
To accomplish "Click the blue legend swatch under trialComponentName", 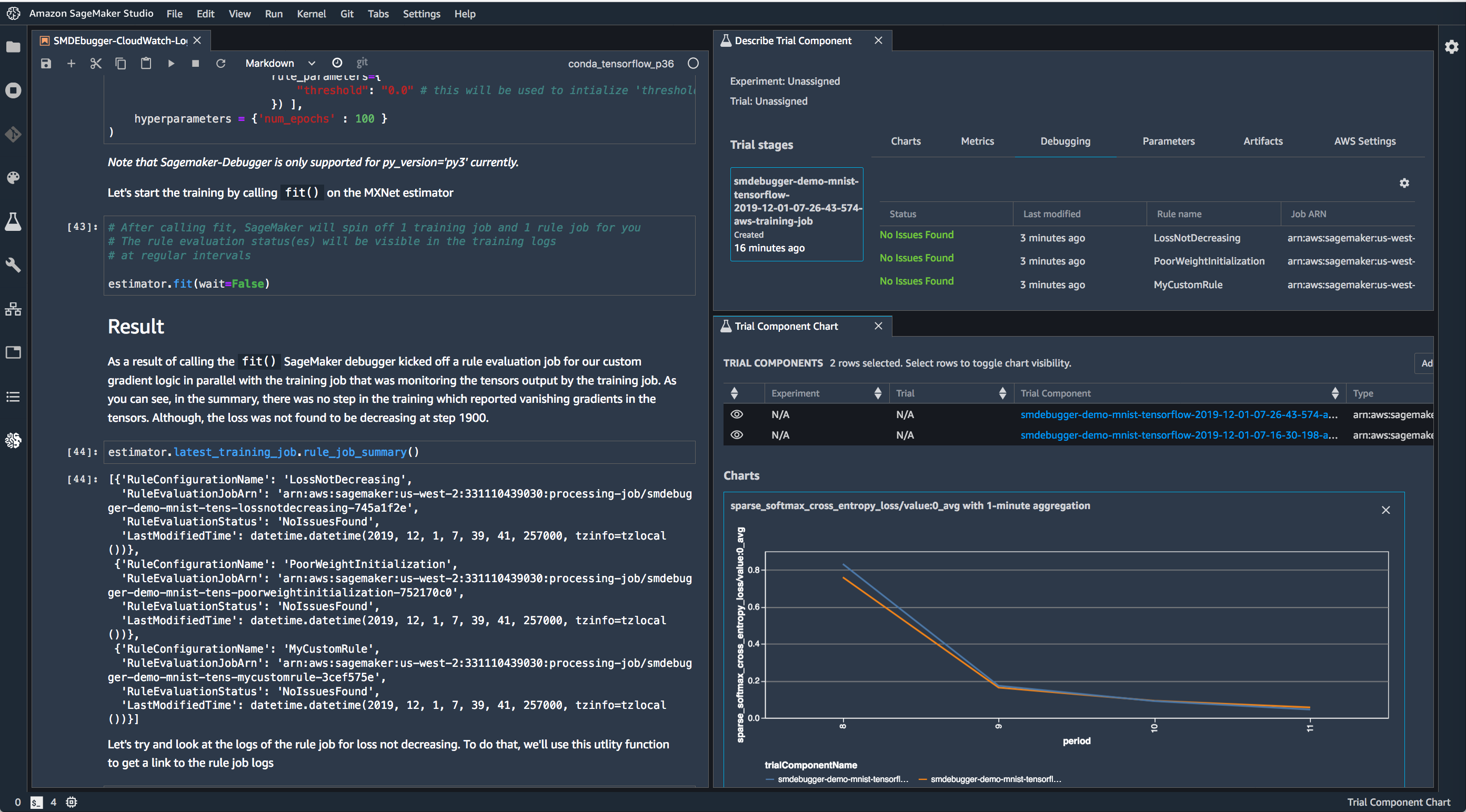I will (770, 779).
